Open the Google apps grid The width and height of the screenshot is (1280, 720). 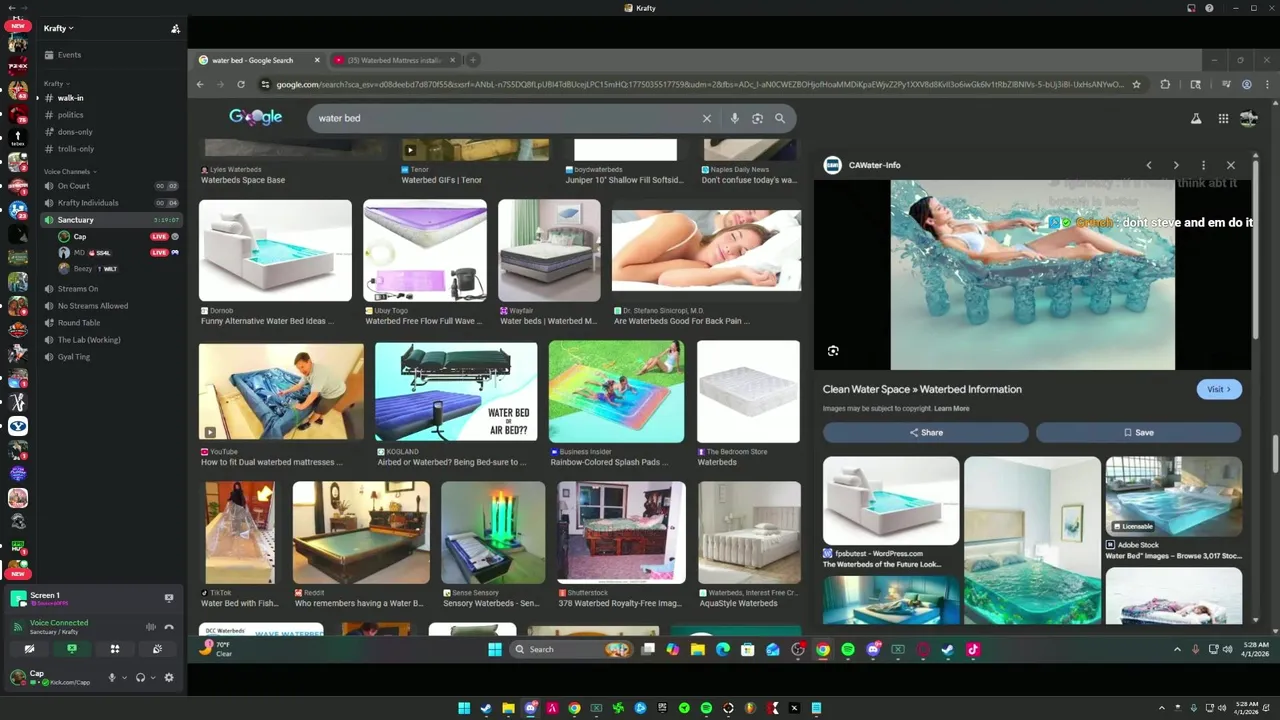(x=1223, y=119)
